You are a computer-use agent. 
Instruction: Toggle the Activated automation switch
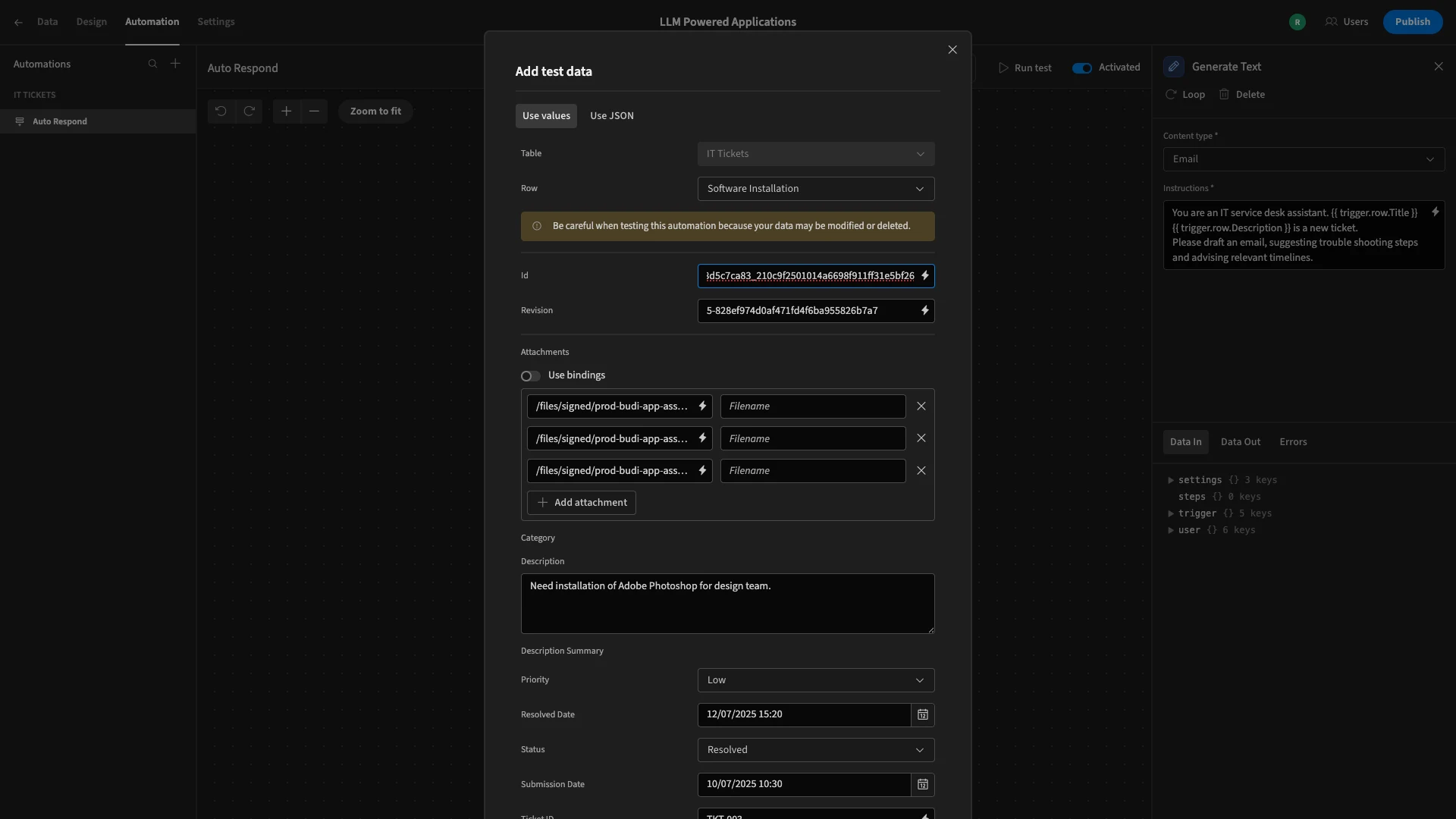(x=1082, y=68)
